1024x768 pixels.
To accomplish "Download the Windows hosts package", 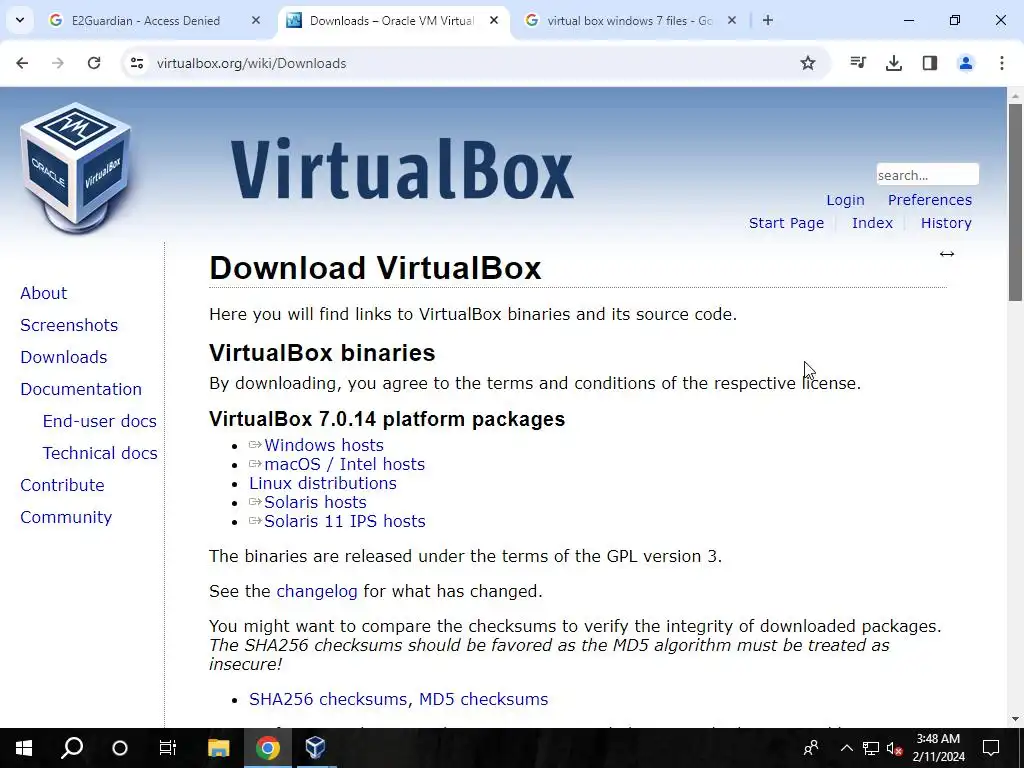I will [323, 445].
